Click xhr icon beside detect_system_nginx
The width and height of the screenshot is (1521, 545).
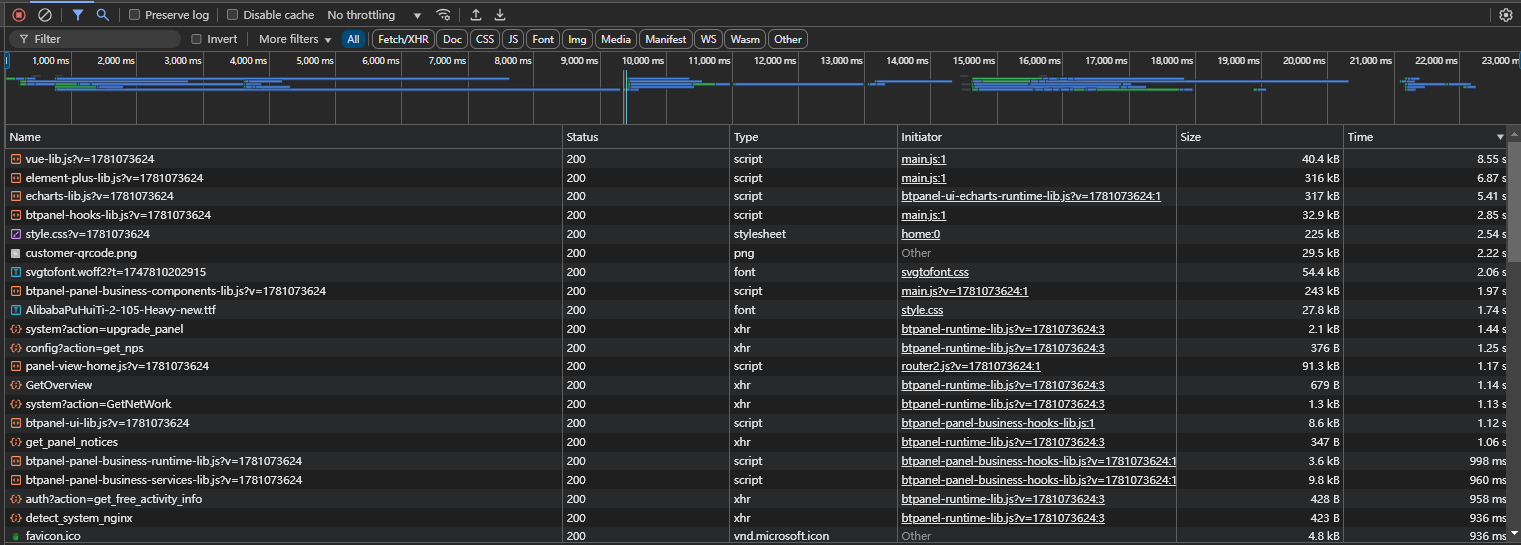click(16, 518)
